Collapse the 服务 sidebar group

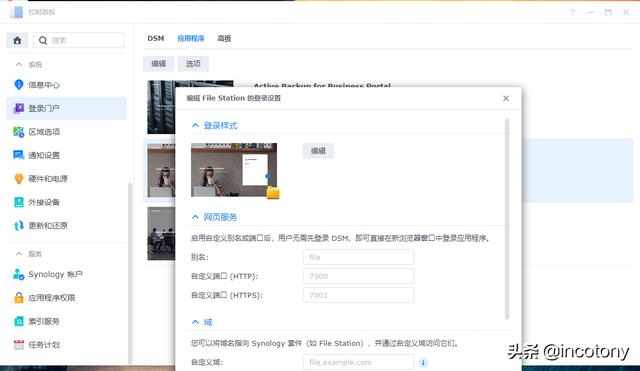[x=19, y=254]
